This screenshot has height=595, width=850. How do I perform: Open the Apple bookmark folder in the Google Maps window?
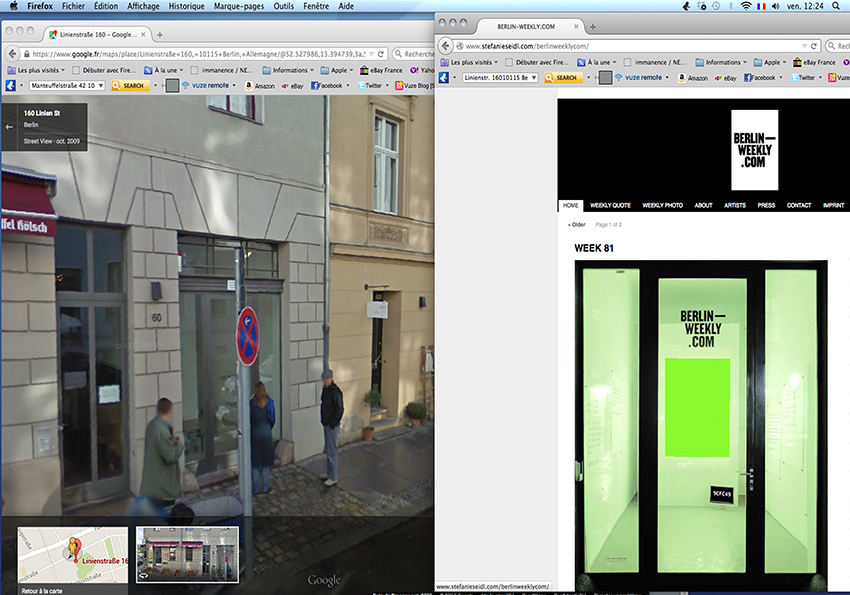pos(337,70)
